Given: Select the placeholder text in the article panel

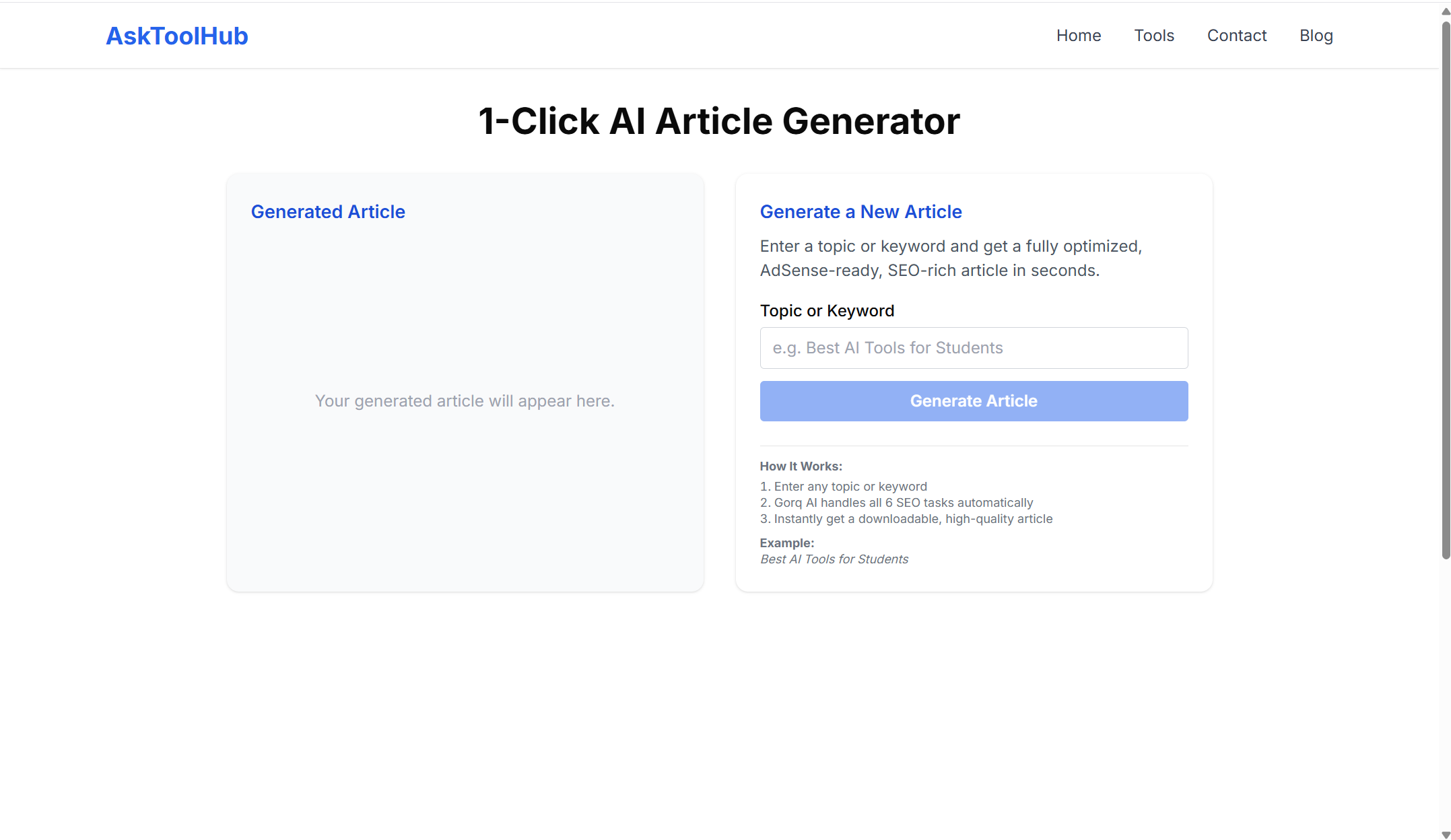Looking at the screenshot, I should [465, 400].
